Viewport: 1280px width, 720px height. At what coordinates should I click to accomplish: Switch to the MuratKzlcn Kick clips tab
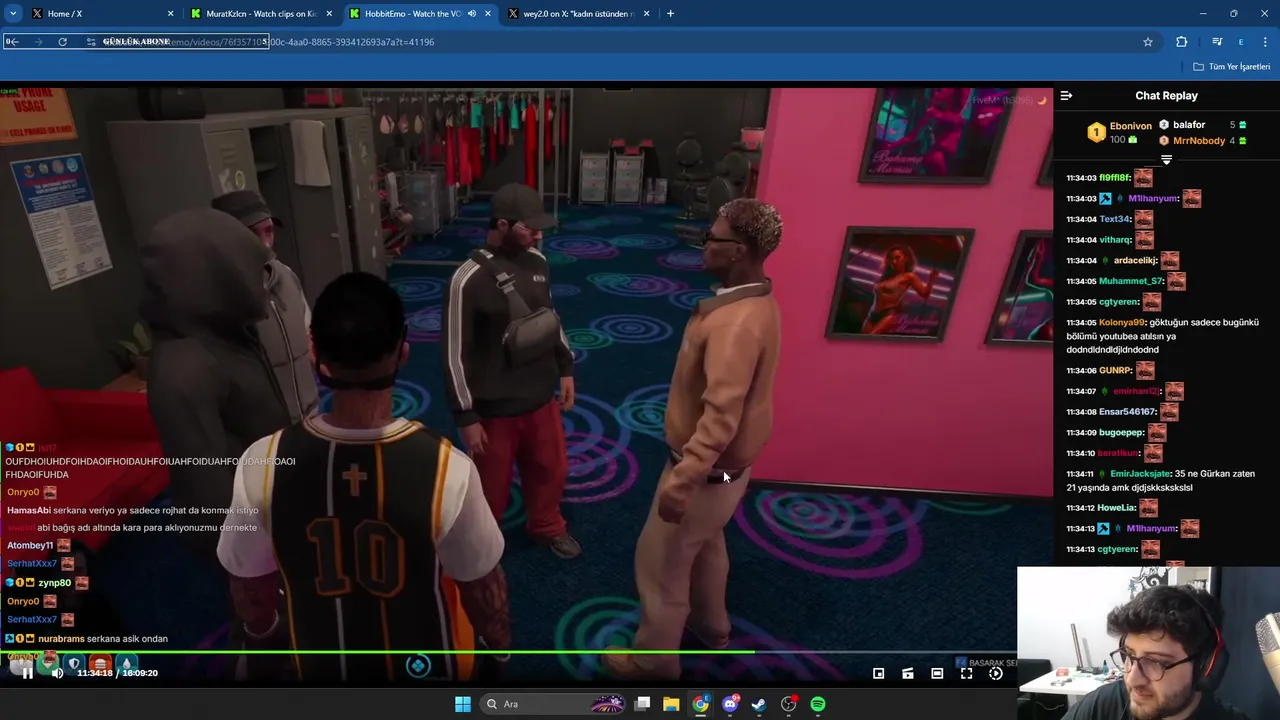pyautogui.click(x=260, y=14)
